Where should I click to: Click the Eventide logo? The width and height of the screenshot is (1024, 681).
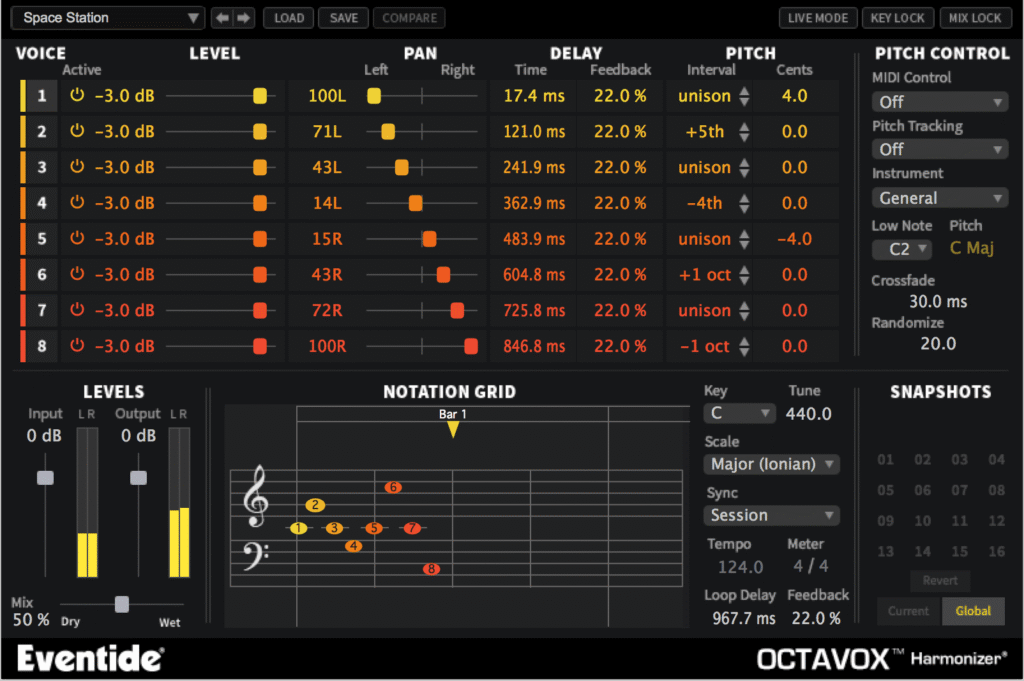[x=88, y=659]
